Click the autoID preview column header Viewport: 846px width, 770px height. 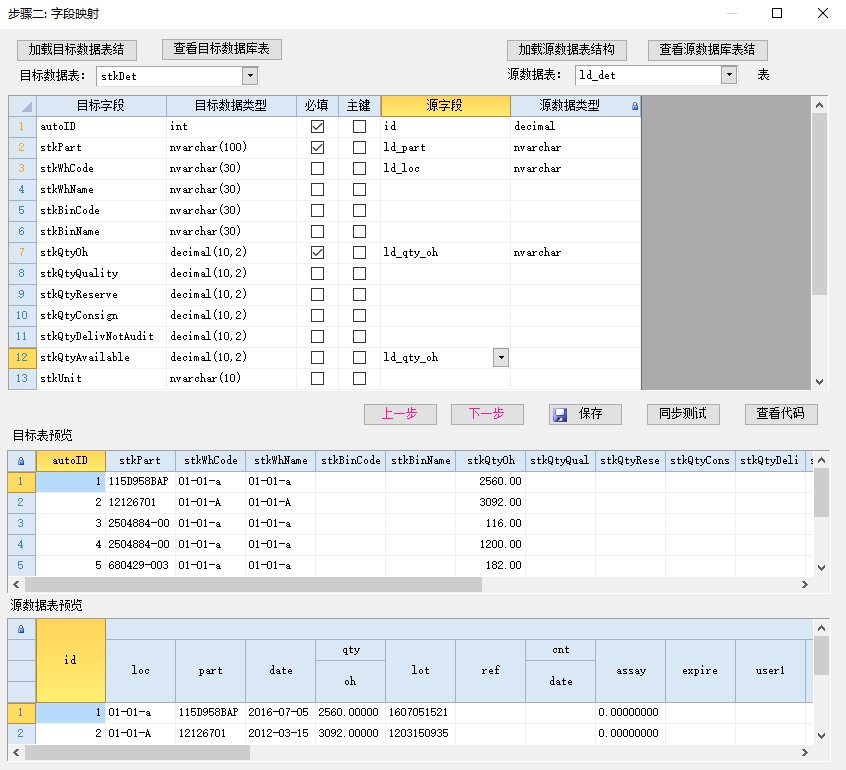pos(71,461)
